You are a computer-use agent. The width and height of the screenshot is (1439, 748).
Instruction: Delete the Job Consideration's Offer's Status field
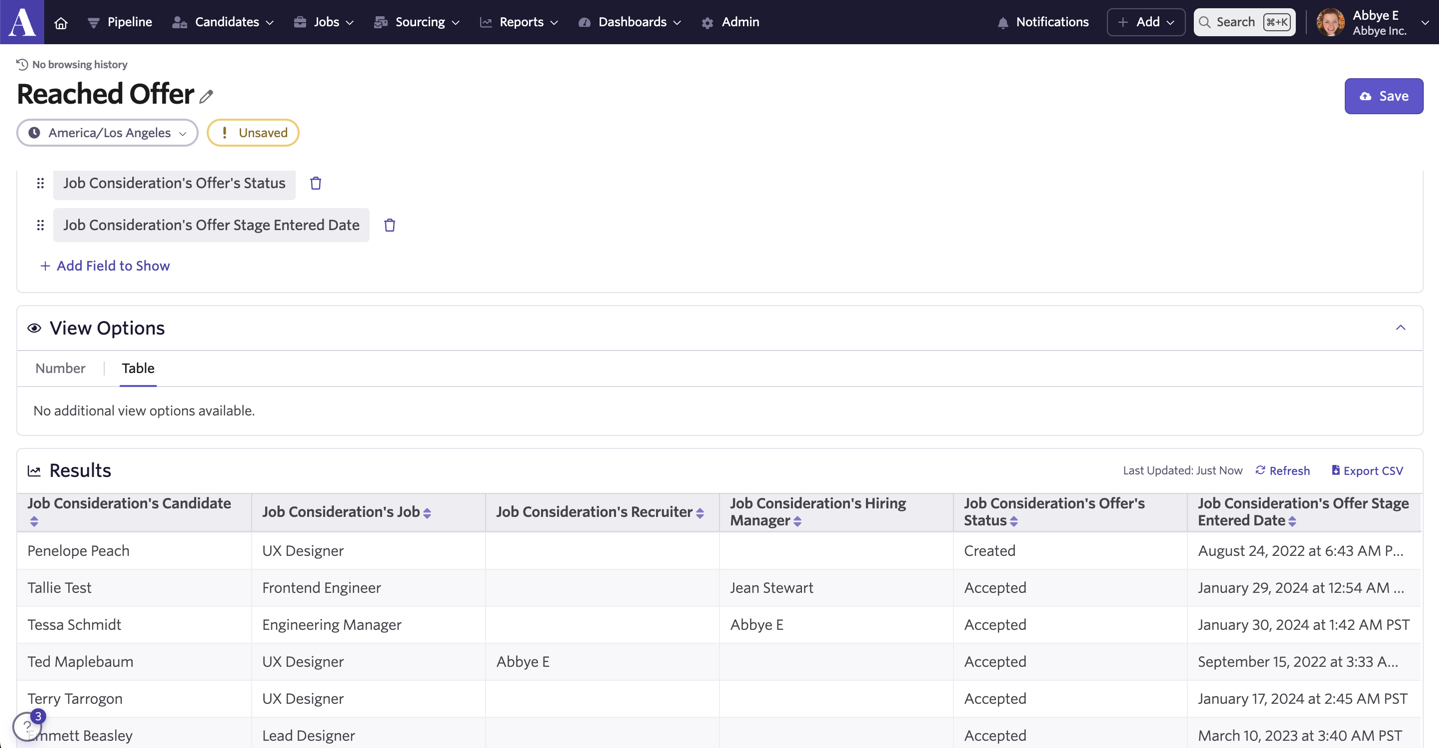click(x=316, y=183)
